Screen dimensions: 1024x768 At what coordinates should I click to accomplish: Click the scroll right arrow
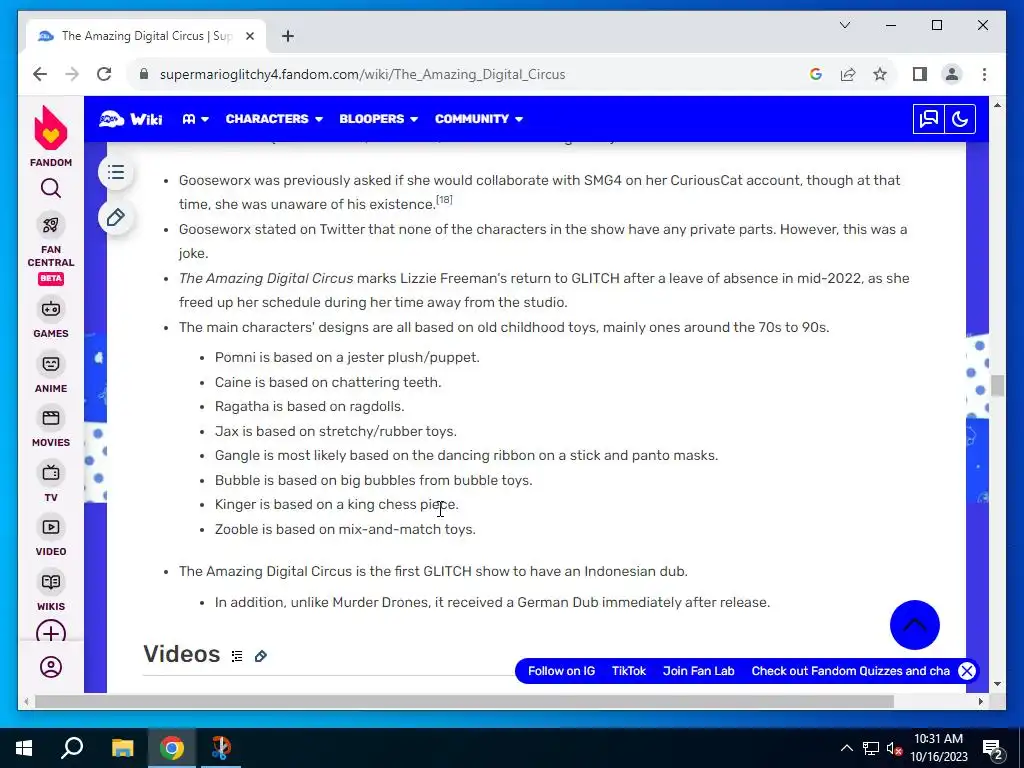tap(980, 701)
